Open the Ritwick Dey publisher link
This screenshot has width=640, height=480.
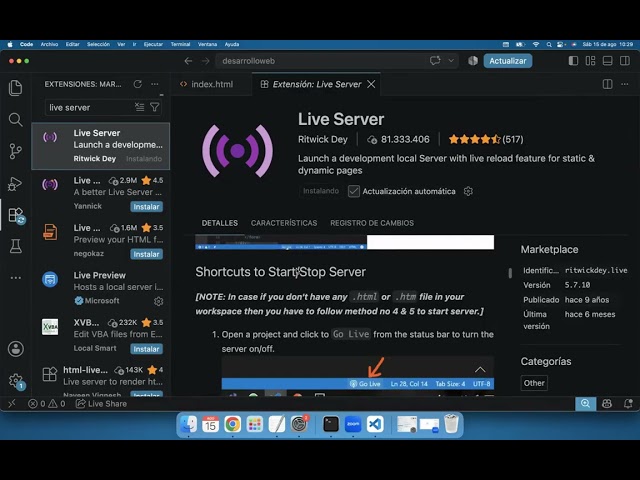pos(322,139)
